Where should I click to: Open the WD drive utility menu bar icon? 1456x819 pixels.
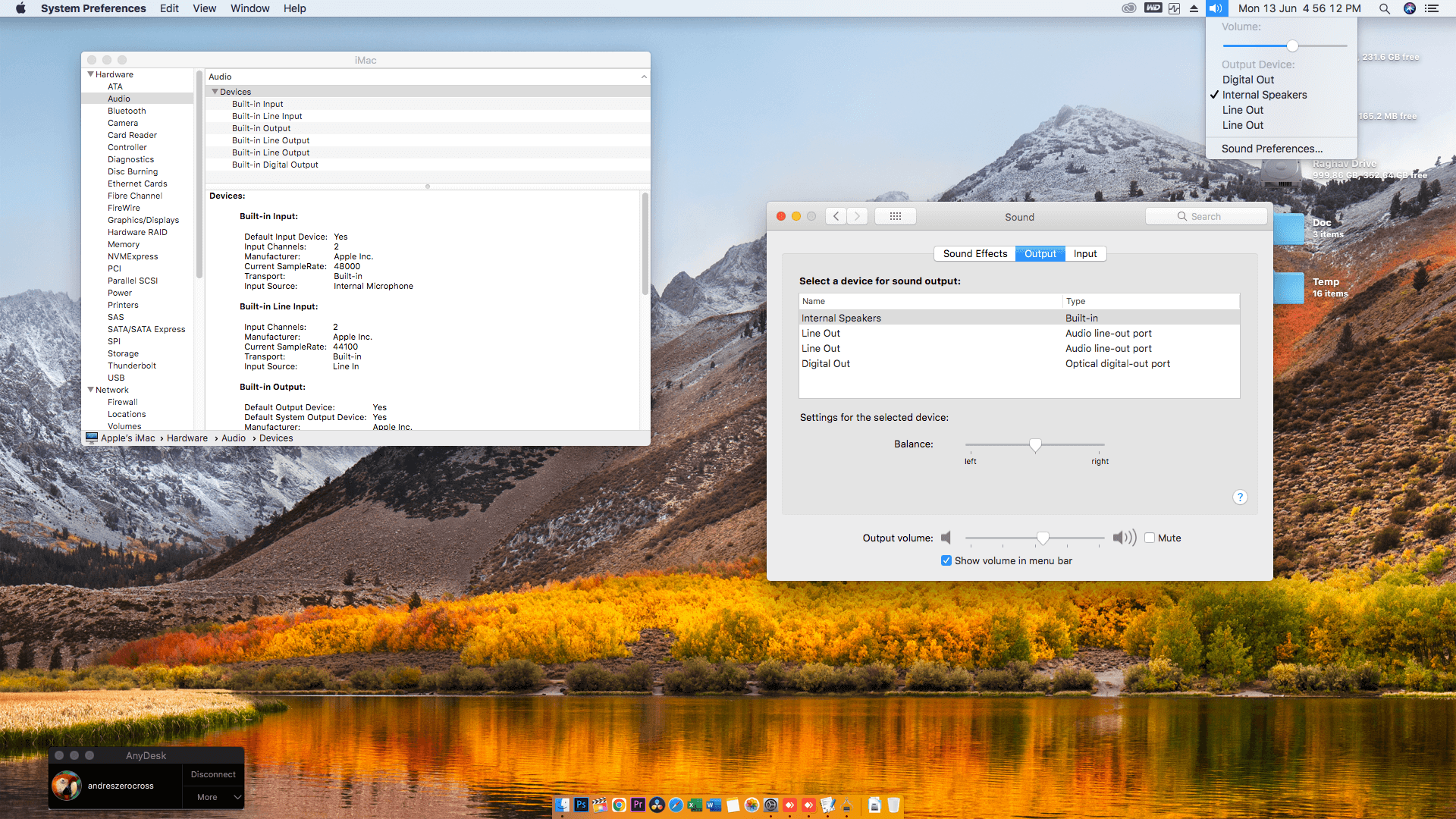point(1153,8)
